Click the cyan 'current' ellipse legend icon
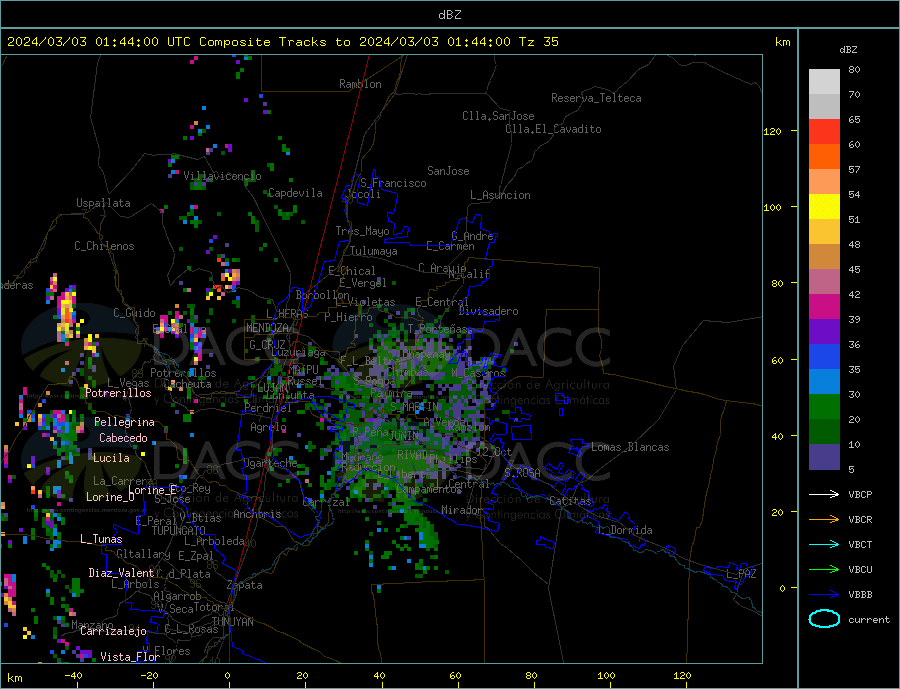 coord(824,619)
